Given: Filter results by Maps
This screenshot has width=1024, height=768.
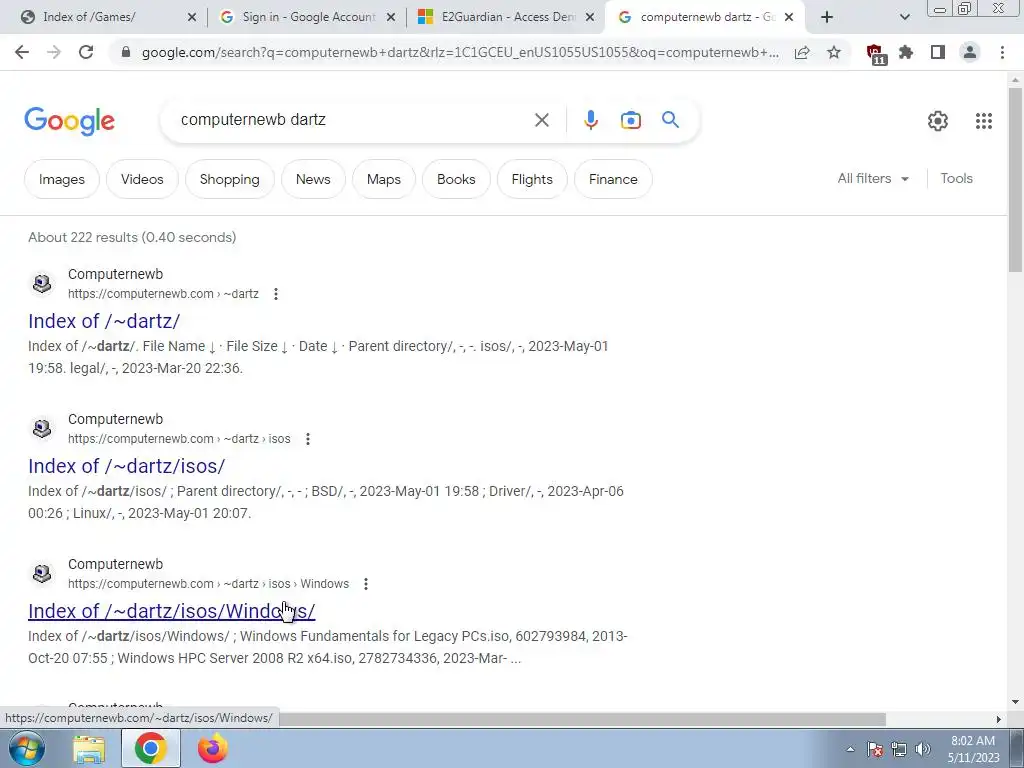Looking at the screenshot, I should [383, 179].
